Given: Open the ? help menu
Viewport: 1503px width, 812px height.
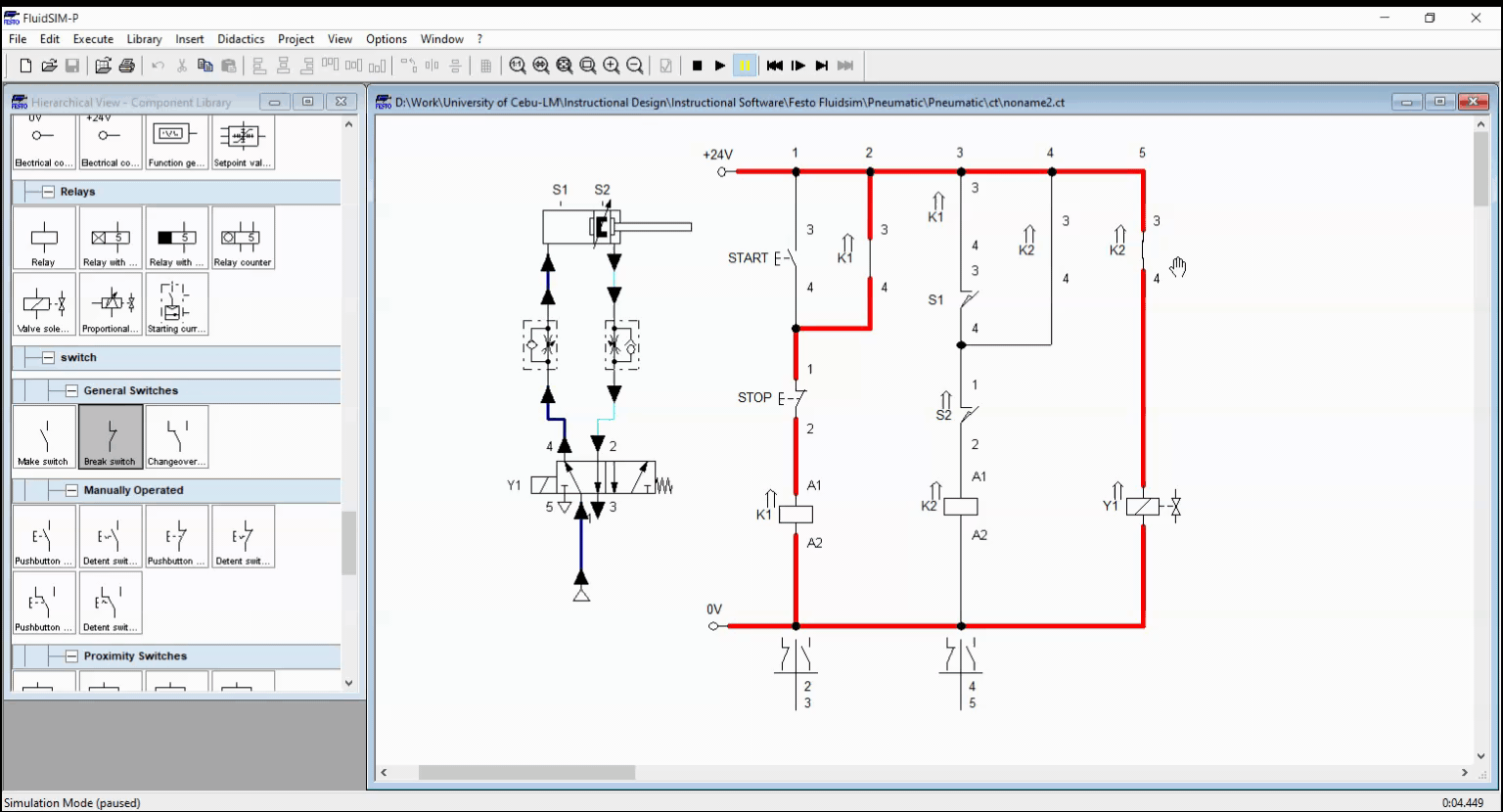Looking at the screenshot, I should 479,39.
